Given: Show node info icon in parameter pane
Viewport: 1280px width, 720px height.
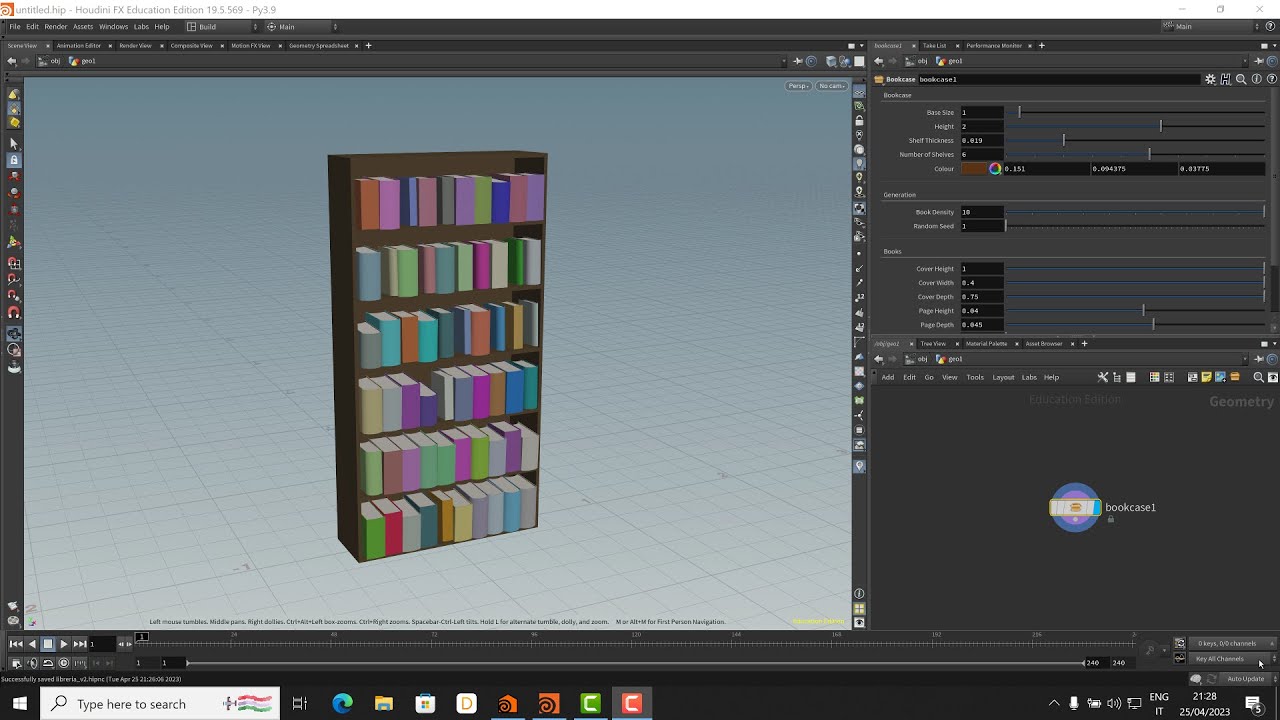Looking at the screenshot, I should (x=1257, y=79).
